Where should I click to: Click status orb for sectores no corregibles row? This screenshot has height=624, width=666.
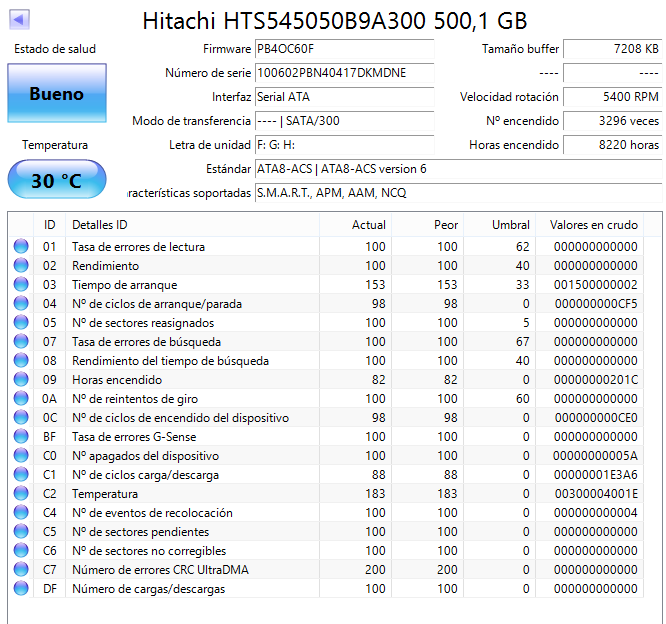tap(21, 551)
